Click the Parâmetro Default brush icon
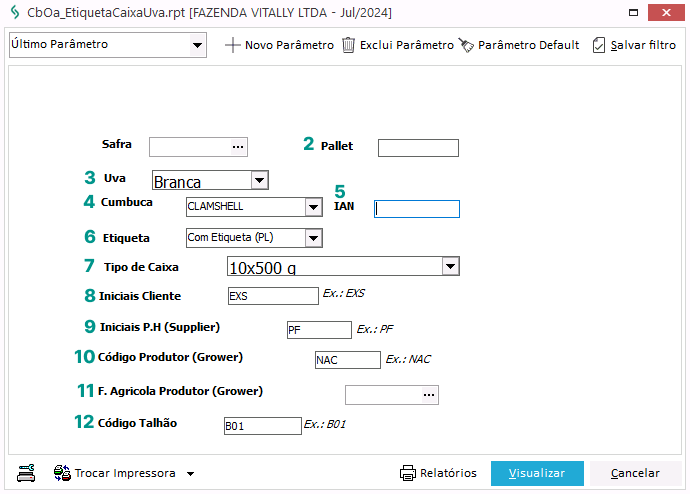 pos(466,45)
